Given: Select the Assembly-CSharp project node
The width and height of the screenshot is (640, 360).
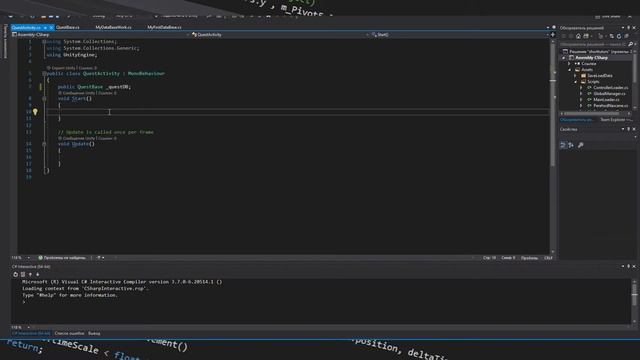Looking at the screenshot, I should coord(591,58).
